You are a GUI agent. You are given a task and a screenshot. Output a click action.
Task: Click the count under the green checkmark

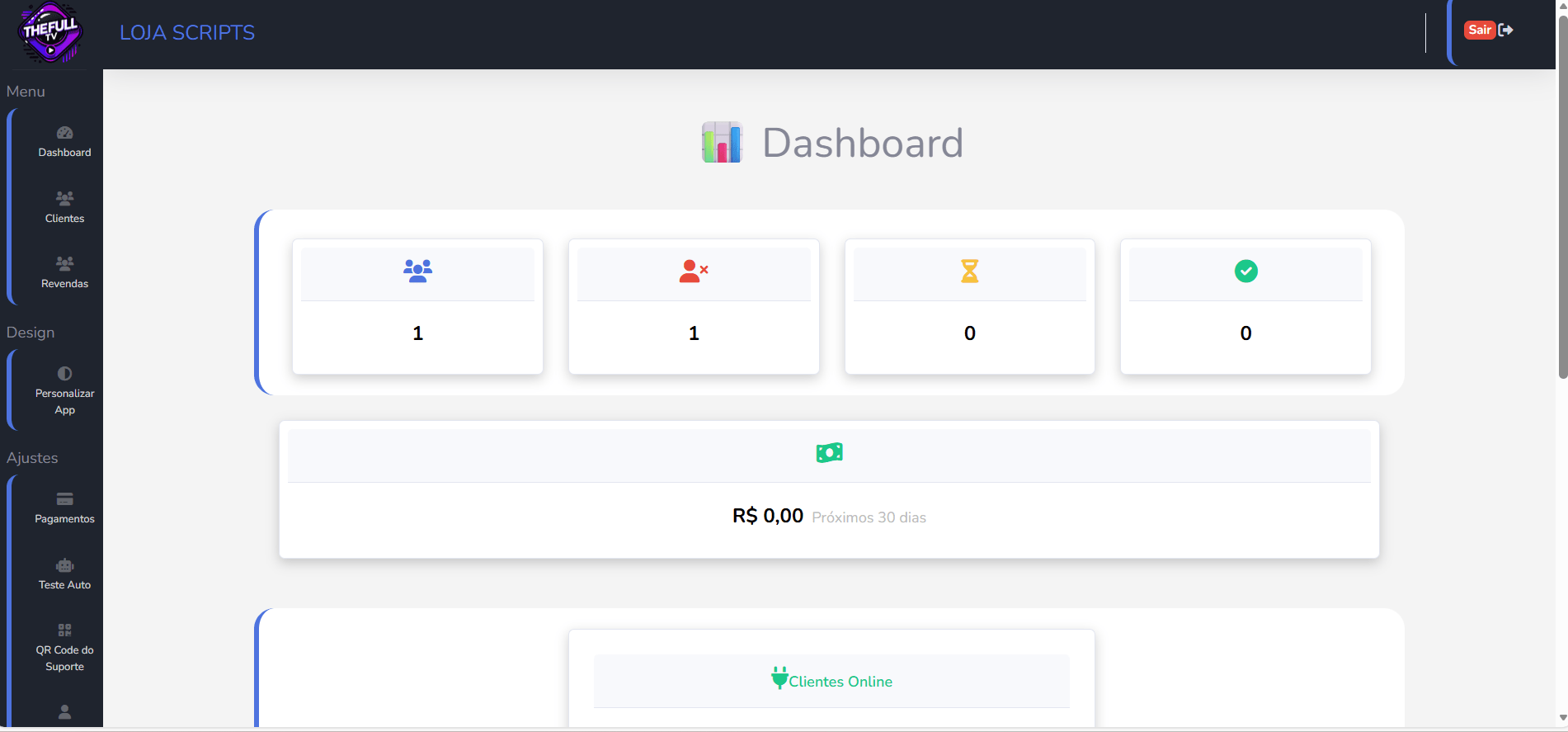tap(1246, 333)
